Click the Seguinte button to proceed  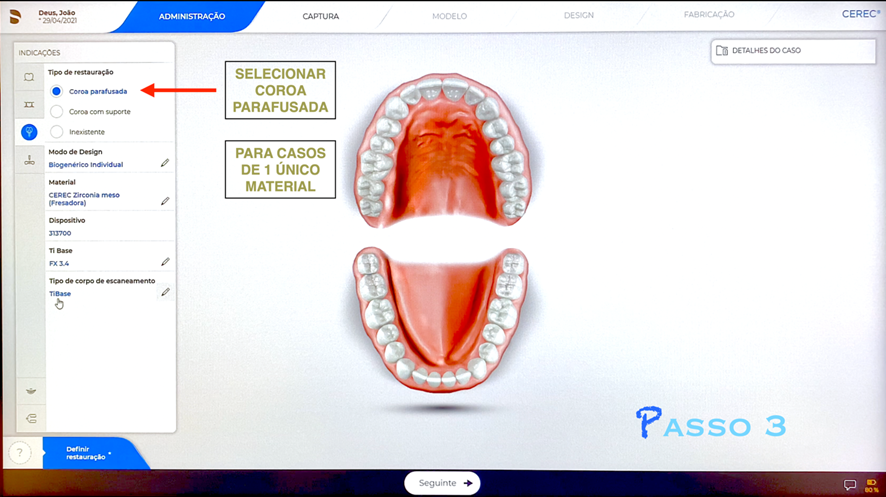442,483
